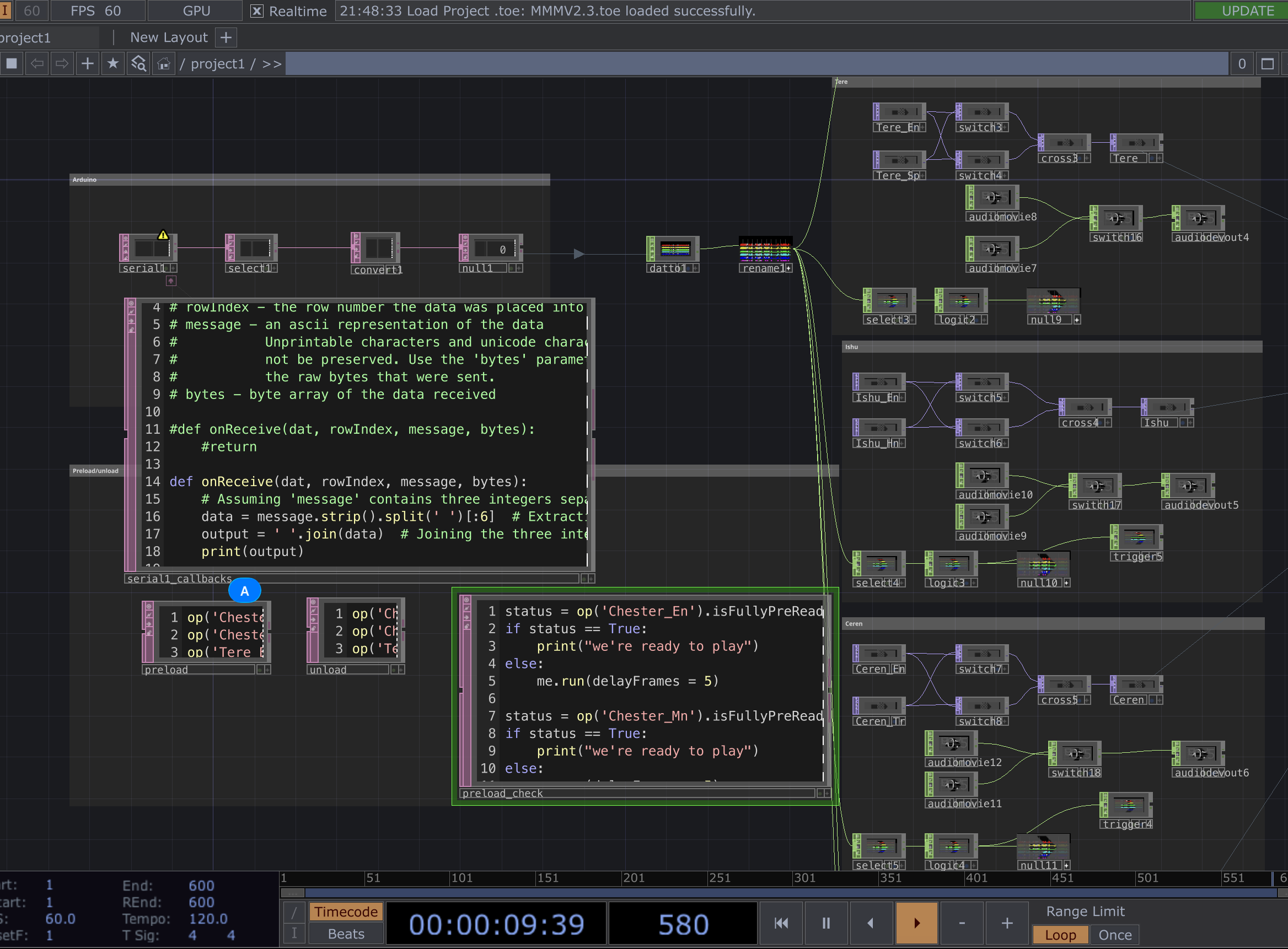Click the expander beside the rename1 node
1288x949 pixels.
tap(790, 268)
